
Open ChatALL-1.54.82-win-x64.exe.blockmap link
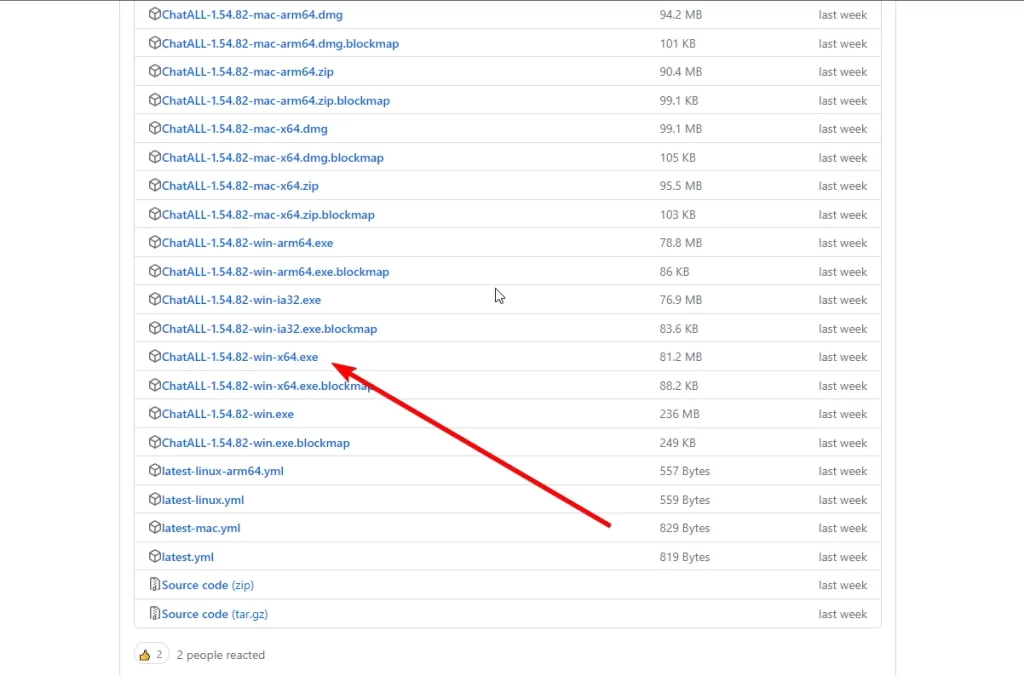(268, 385)
